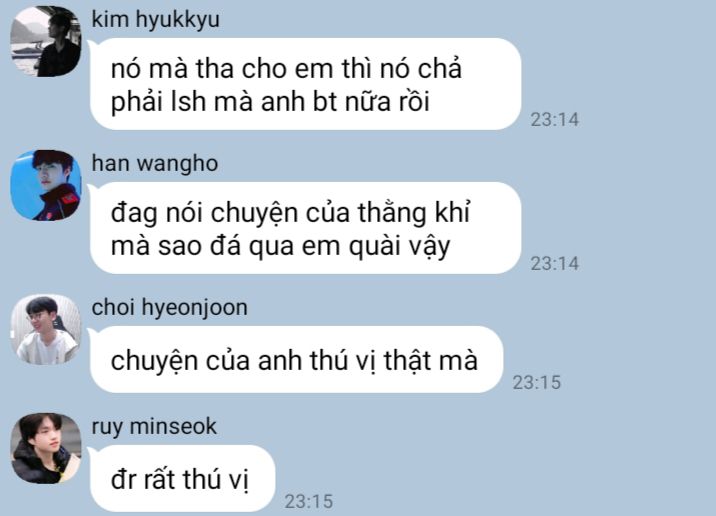This screenshot has width=716, height=516.
Task: Click the text 'quài vậy' in the second bubble
Action: pyautogui.click(x=400, y=247)
